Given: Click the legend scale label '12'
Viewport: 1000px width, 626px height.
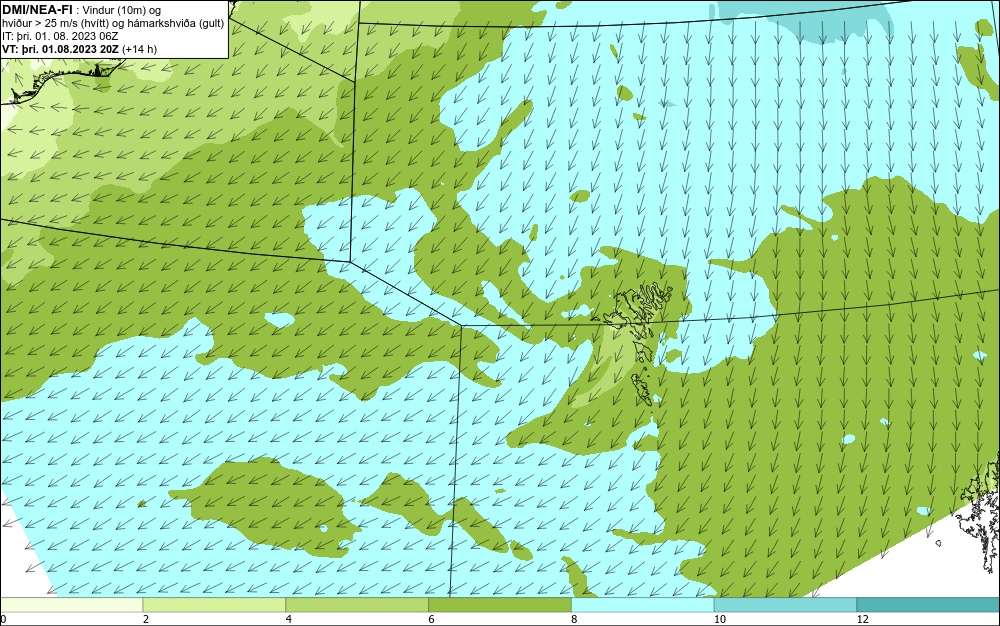Looking at the screenshot, I should [x=863, y=619].
